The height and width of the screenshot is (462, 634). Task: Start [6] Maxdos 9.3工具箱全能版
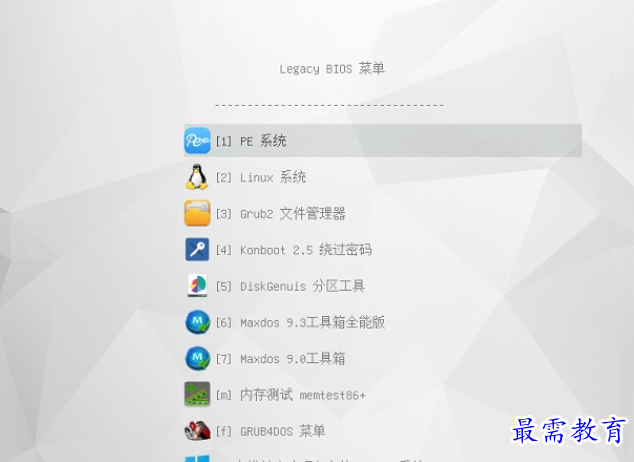pyautogui.click(x=300, y=322)
